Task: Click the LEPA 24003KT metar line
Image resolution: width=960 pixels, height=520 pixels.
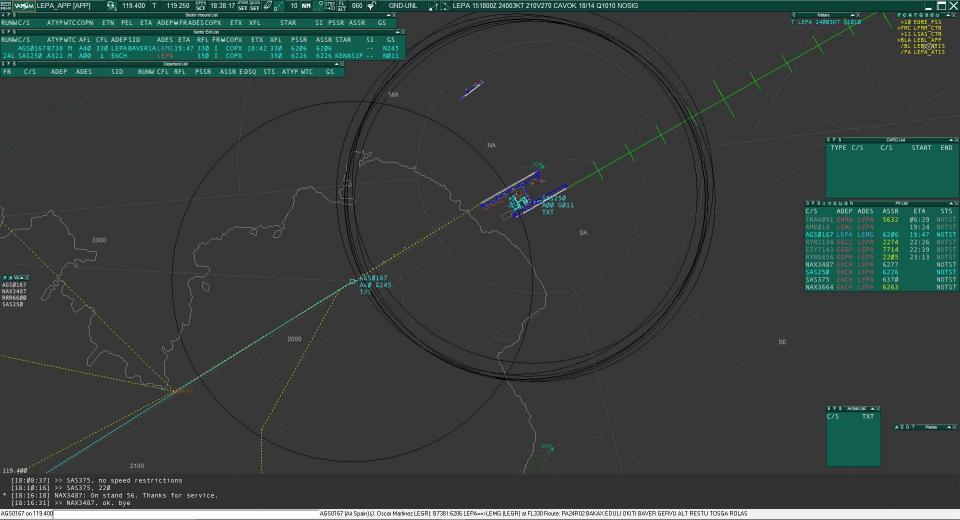Action: (x=826, y=22)
